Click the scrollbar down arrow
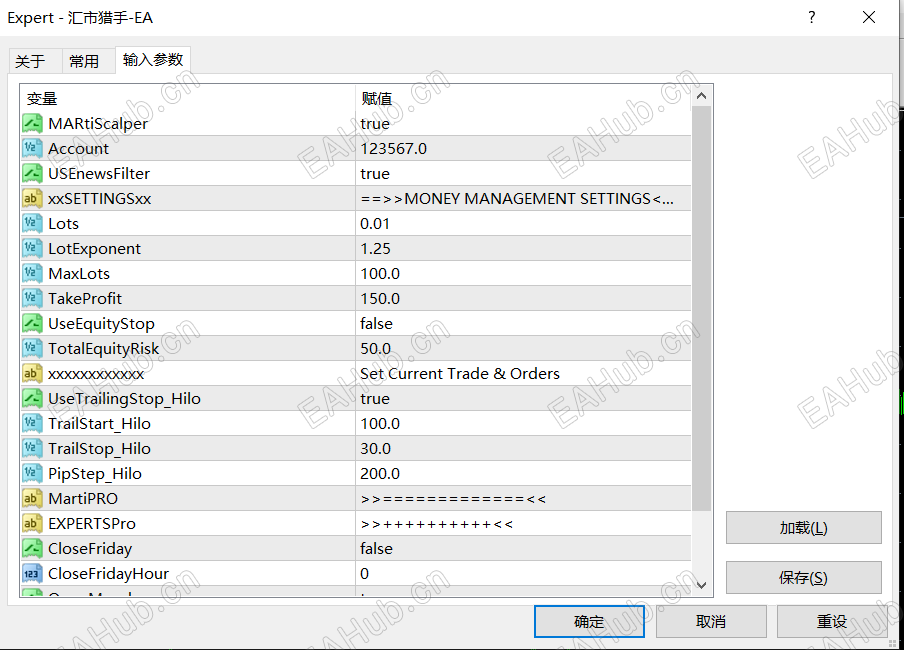The height and width of the screenshot is (650, 904). [702, 585]
